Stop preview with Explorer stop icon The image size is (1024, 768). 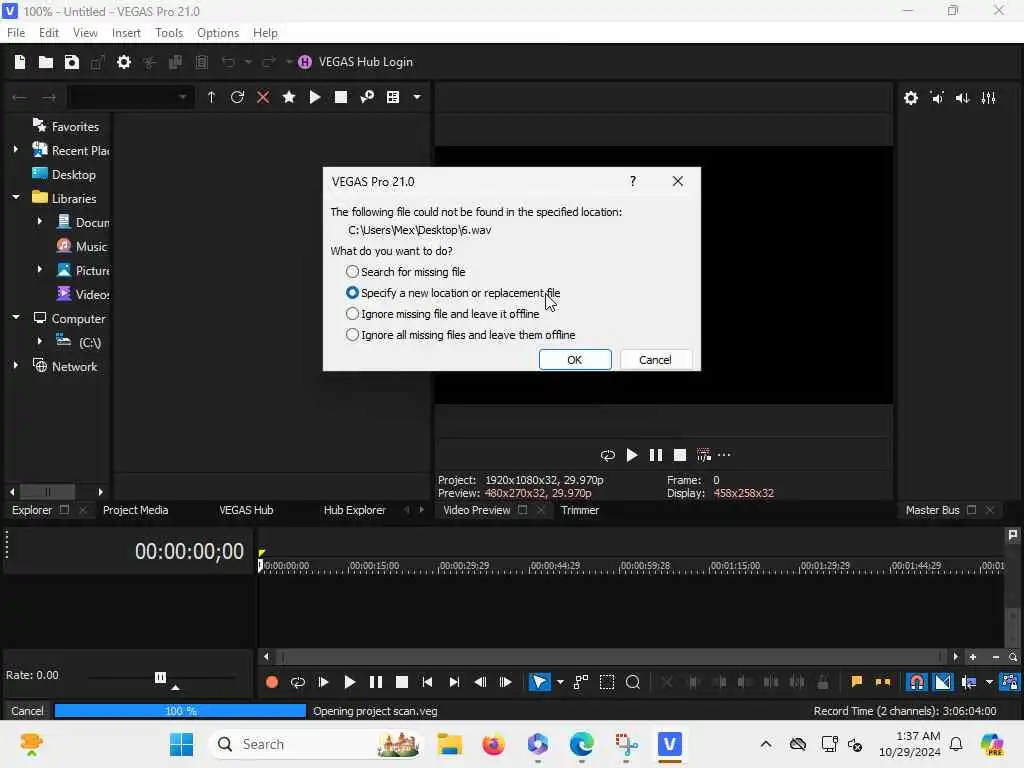tap(341, 97)
